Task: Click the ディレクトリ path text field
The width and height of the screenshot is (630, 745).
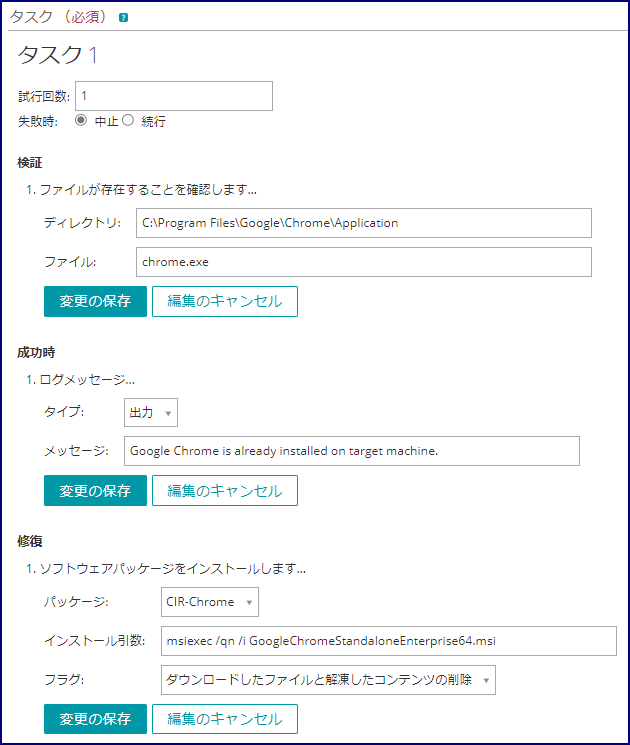Action: tap(364, 223)
